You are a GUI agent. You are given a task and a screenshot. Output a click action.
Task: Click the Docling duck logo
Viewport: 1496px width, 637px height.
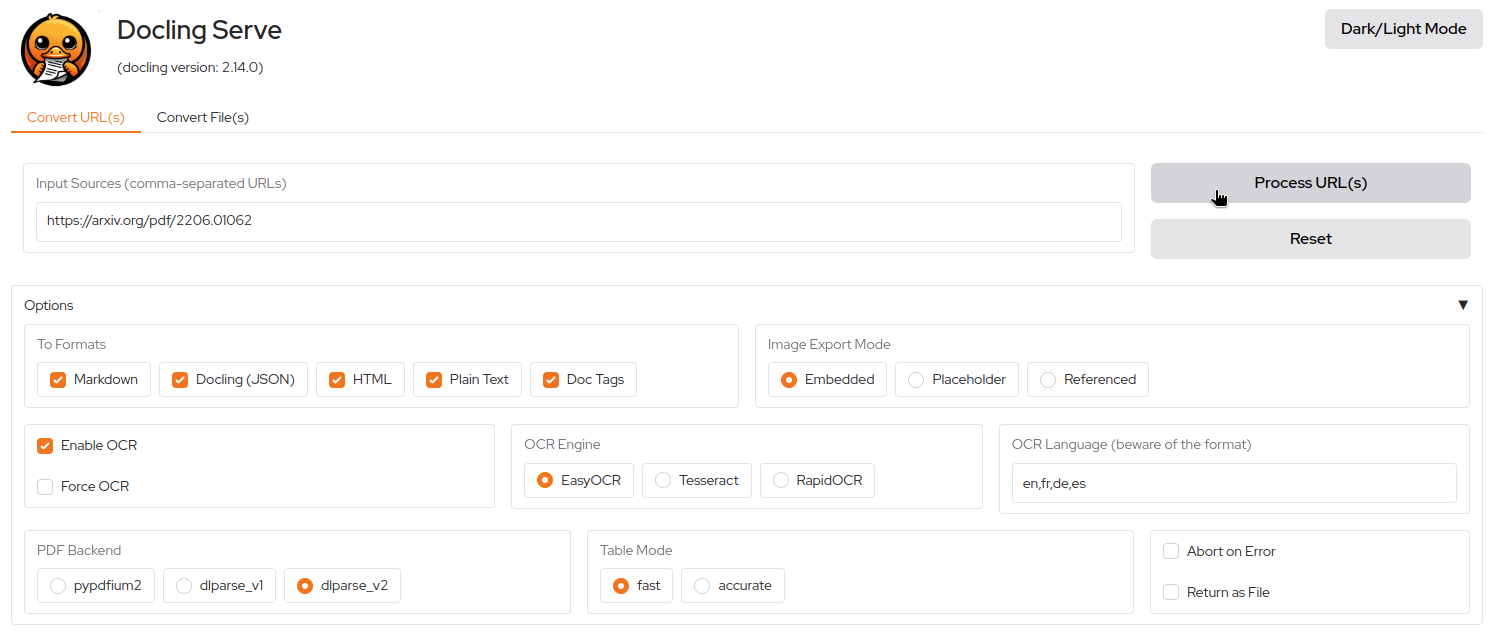point(55,48)
